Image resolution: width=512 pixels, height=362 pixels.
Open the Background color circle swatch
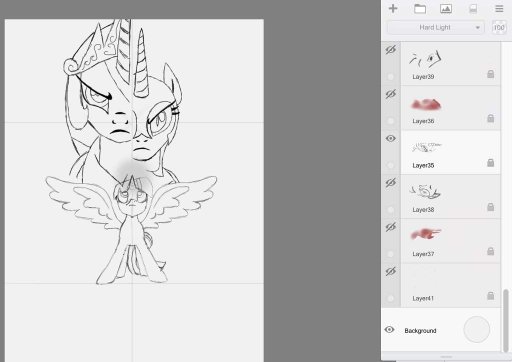coord(476,329)
